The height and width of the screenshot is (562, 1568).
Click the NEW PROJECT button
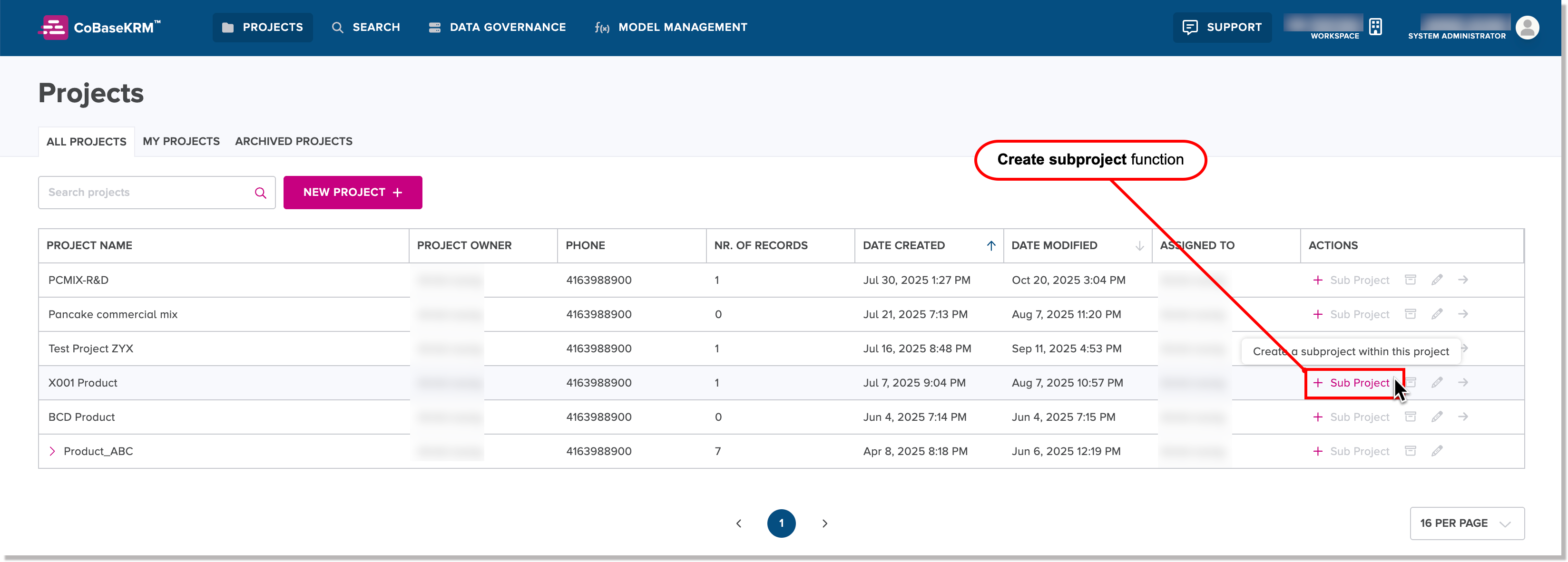(x=353, y=192)
